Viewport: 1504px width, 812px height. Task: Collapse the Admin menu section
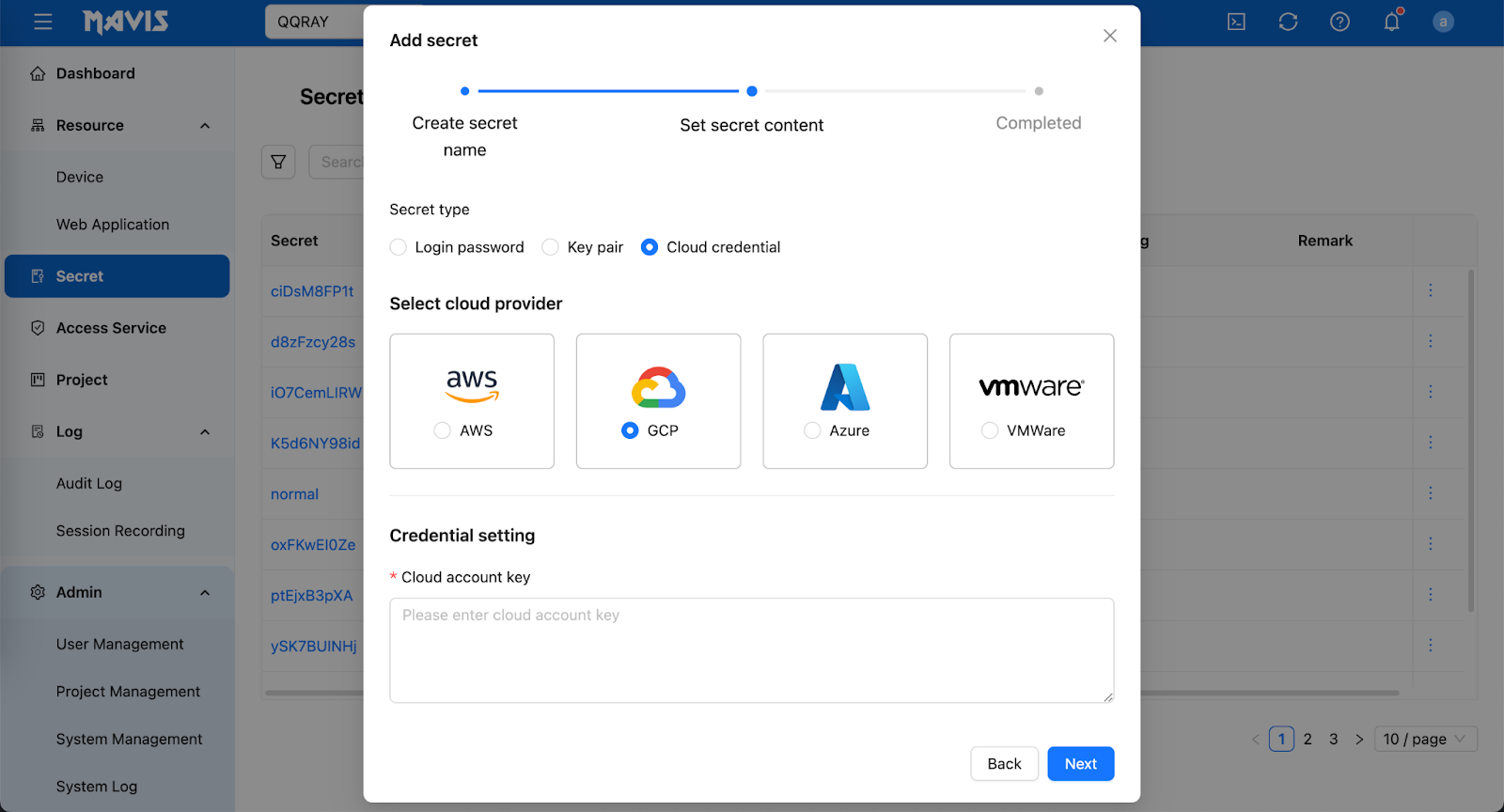coord(205,593)
